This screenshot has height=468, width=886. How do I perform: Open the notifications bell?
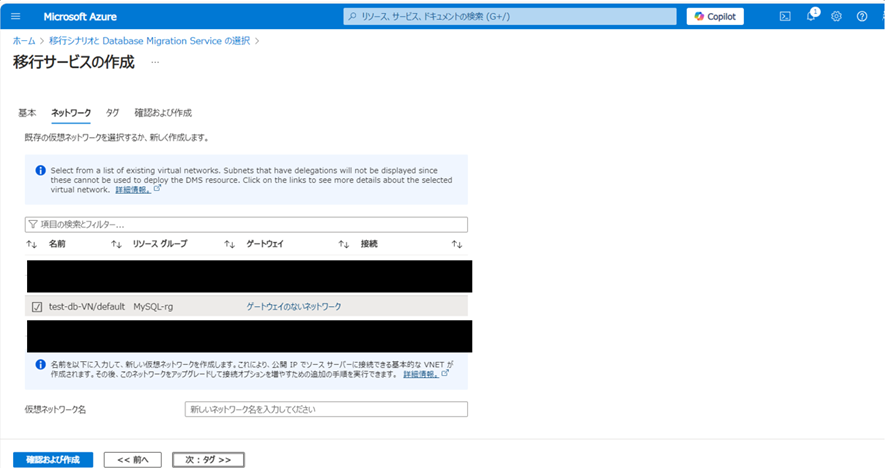click(x=812, y=16)
